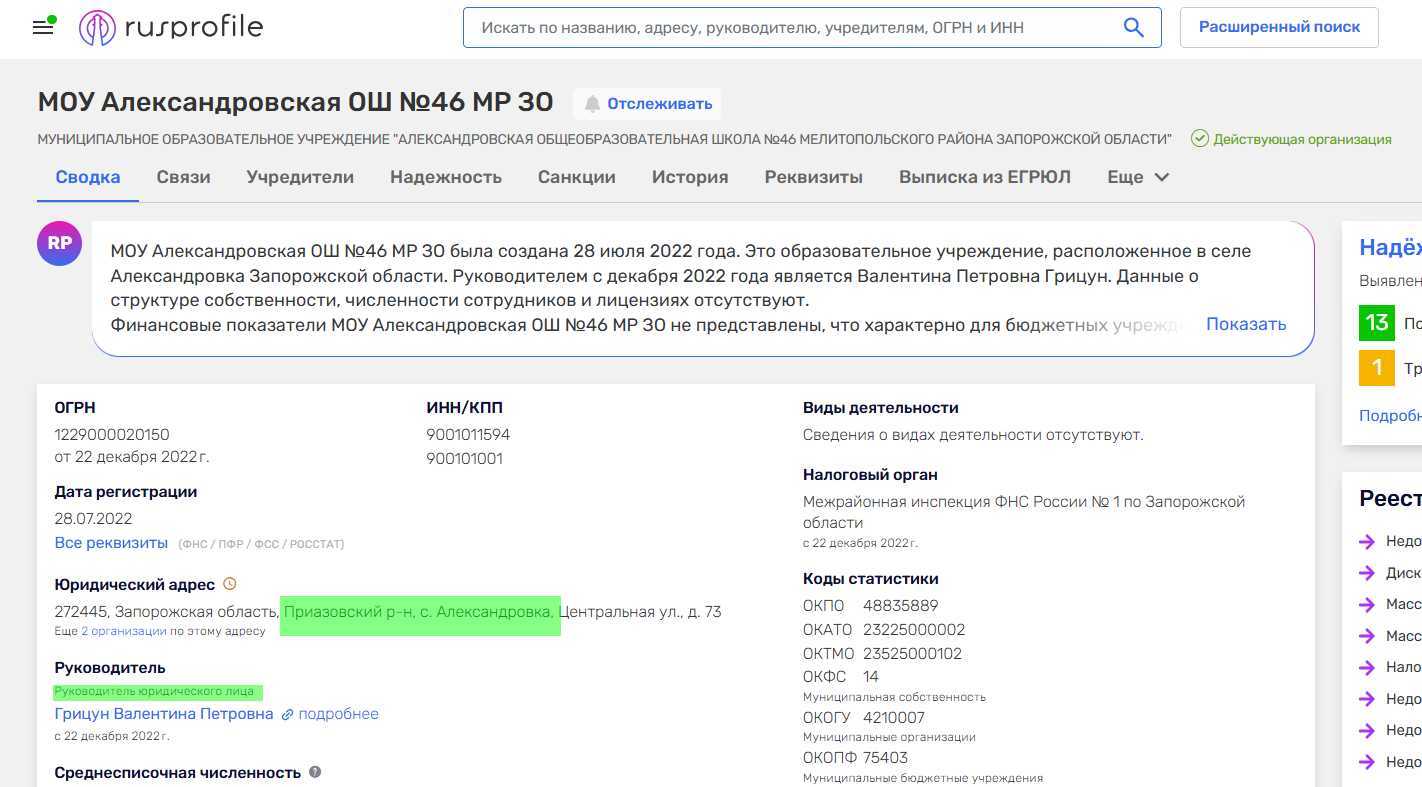Click the magnifier search icon
The width and height of the screenshot is (1422, 787).
(1133, 28)
